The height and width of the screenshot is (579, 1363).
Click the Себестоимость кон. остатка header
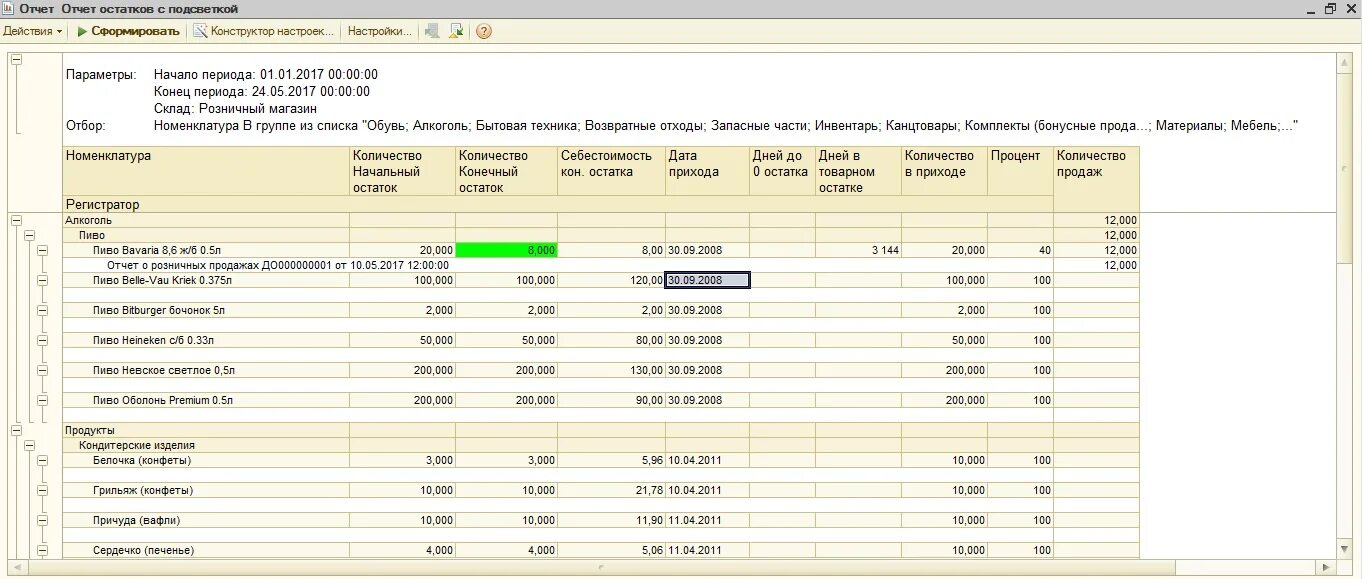(611, 171)
